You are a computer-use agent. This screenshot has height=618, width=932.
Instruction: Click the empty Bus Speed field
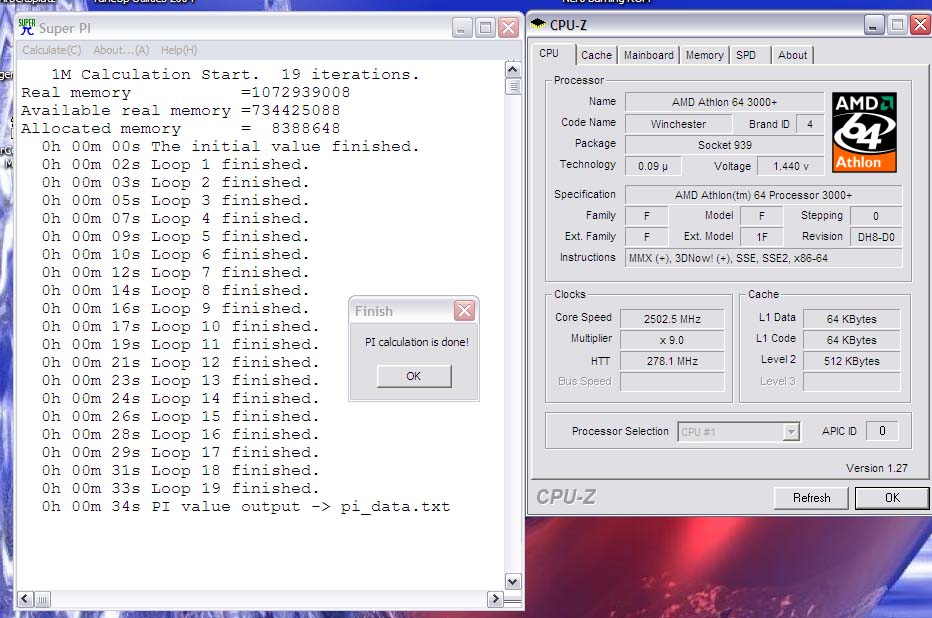coord(672,381)
